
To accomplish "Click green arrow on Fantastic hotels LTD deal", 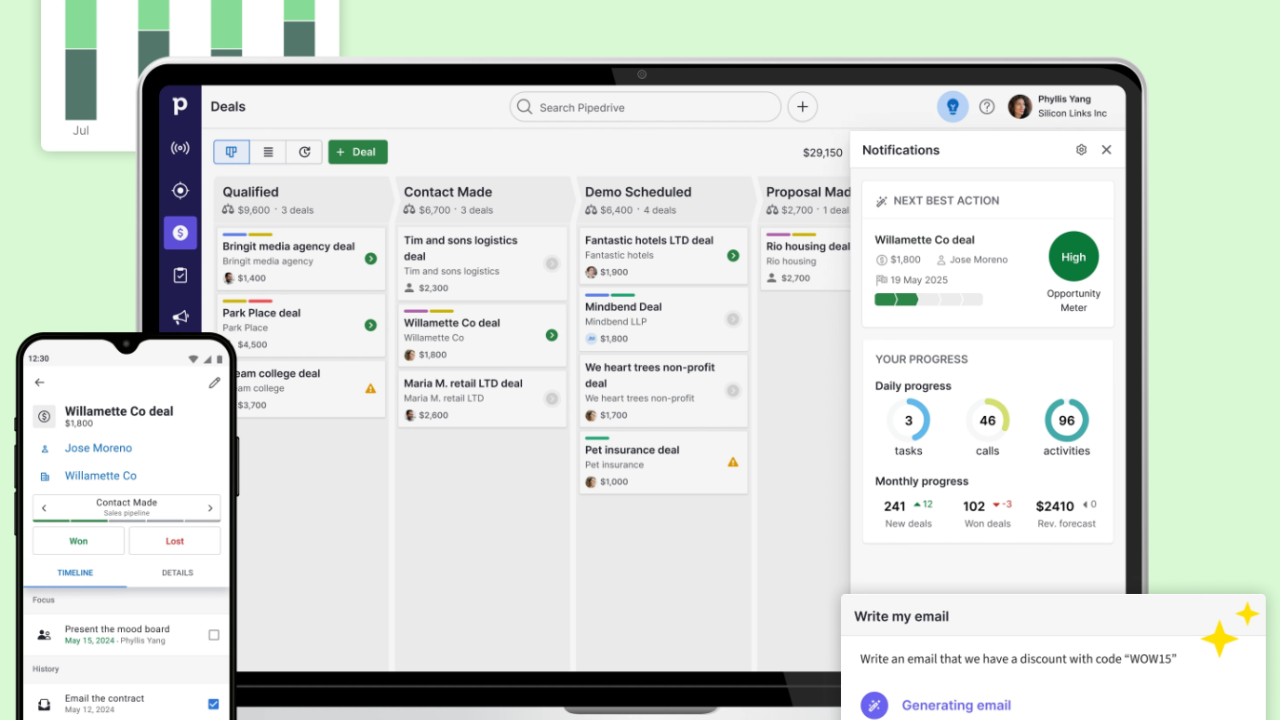I will 732,256.
